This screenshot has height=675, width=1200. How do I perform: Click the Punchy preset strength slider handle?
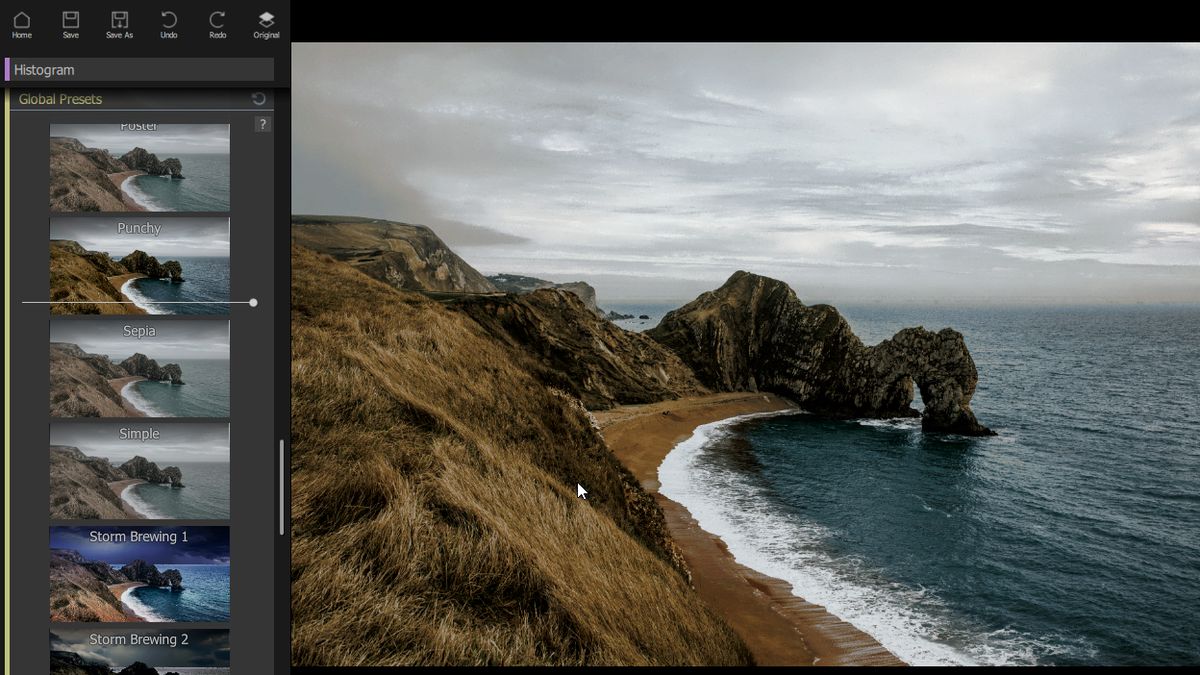click(x=253, y=302)
